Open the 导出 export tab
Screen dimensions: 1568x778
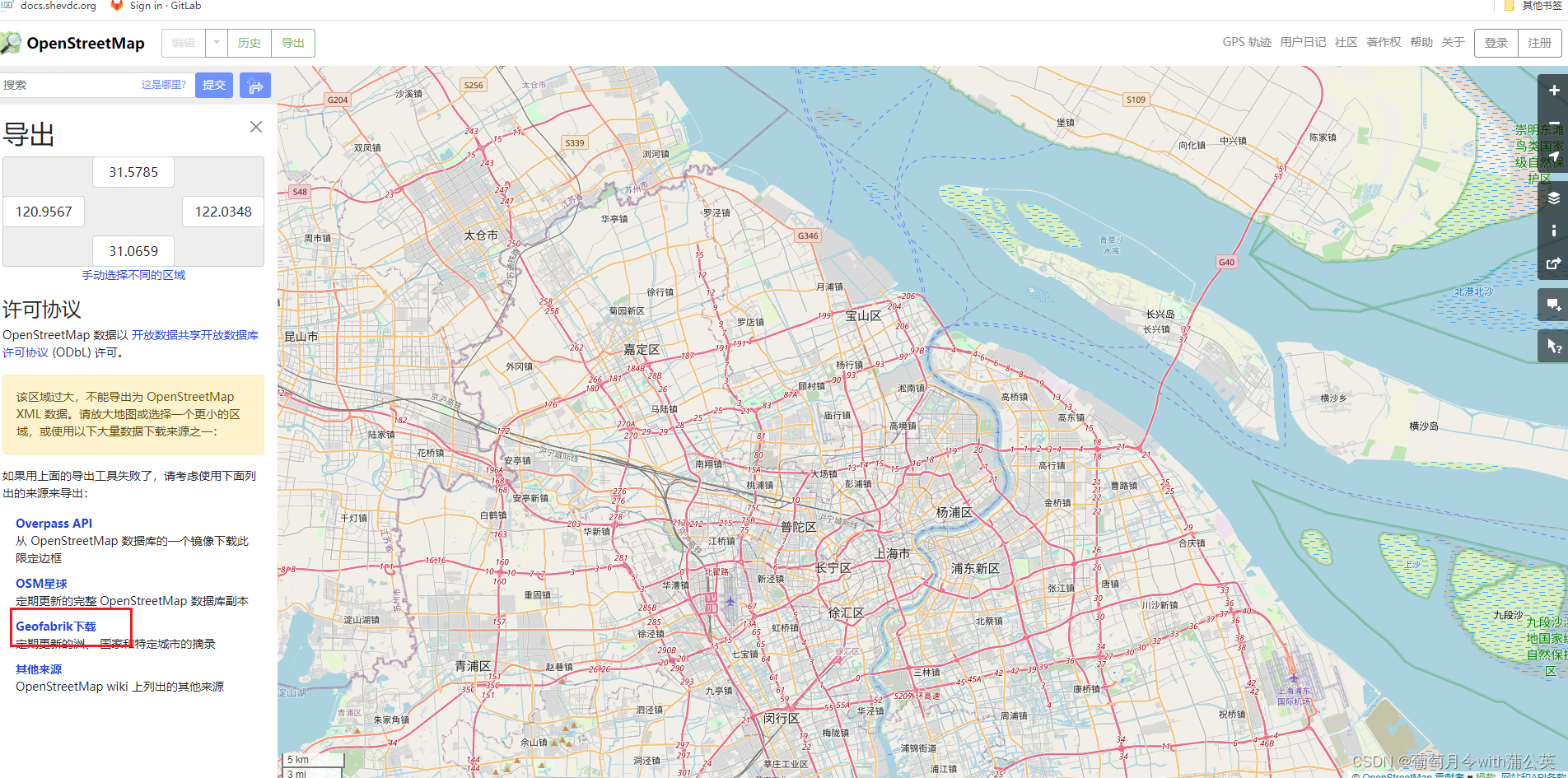[x=293, y=43]
